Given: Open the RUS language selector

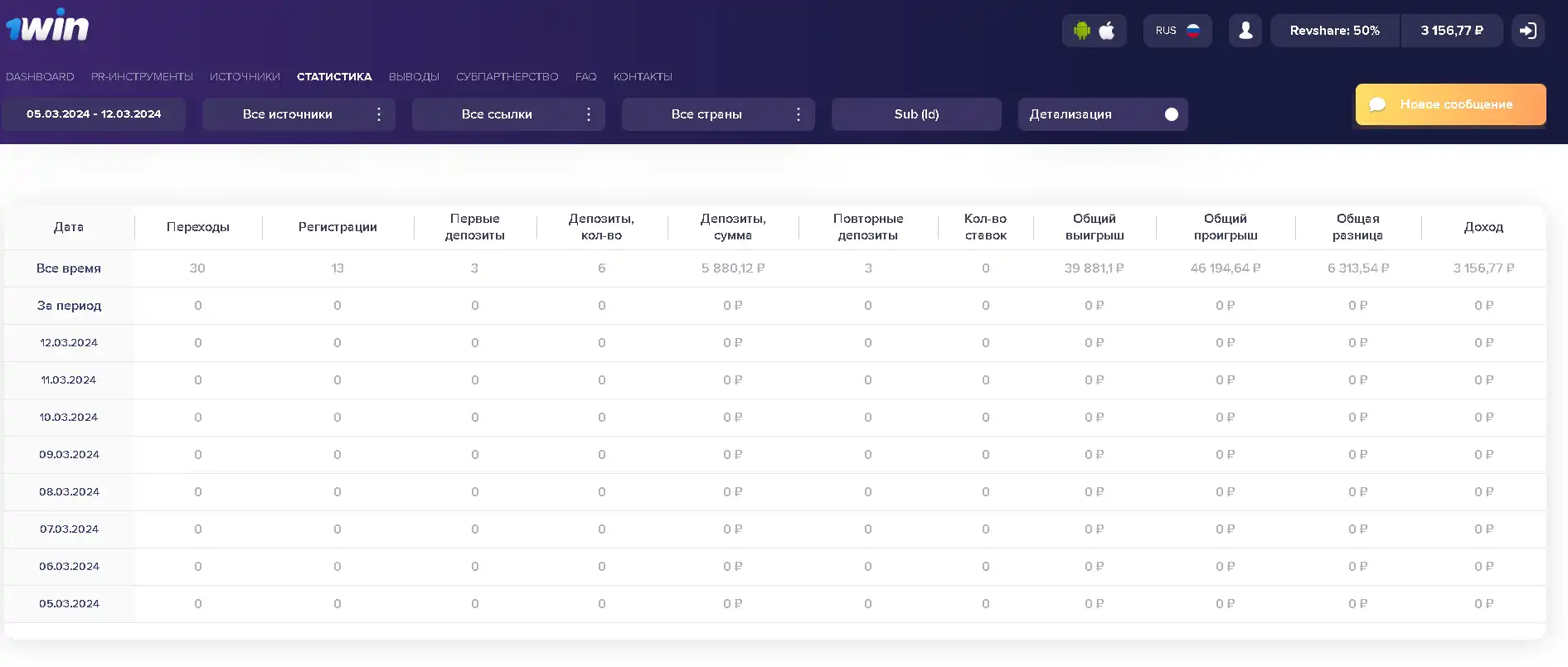Looking at the screenshot, I should [x=1167, y=31].
